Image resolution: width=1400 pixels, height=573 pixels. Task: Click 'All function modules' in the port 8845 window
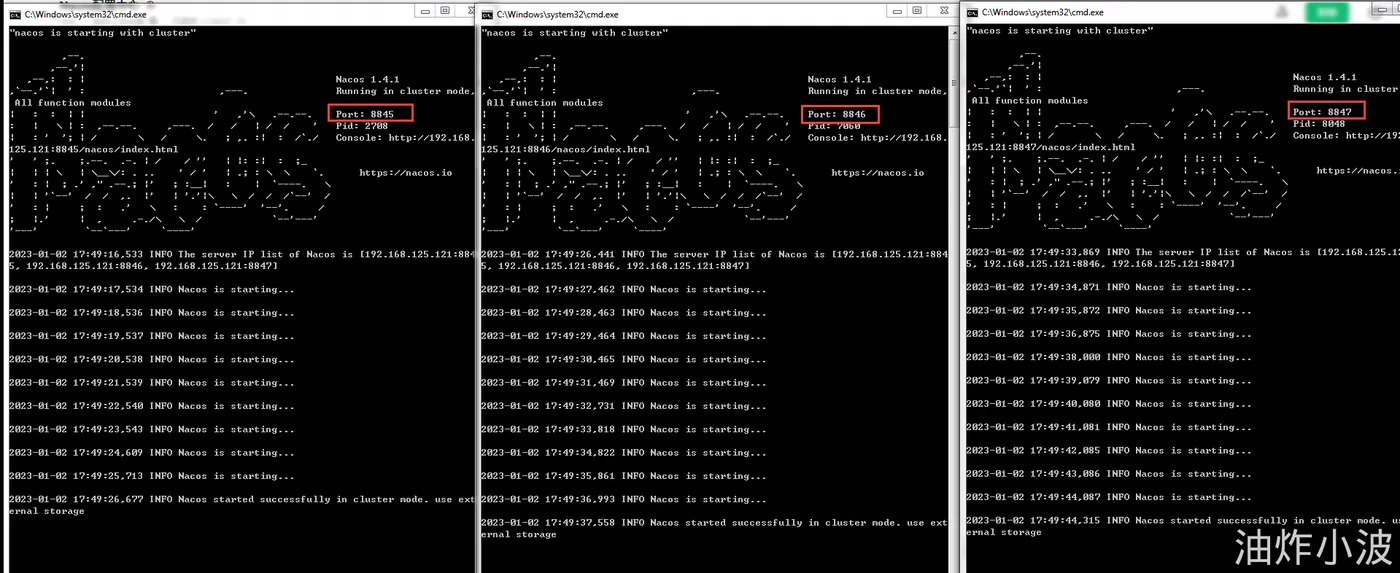(x=73, y=102)
